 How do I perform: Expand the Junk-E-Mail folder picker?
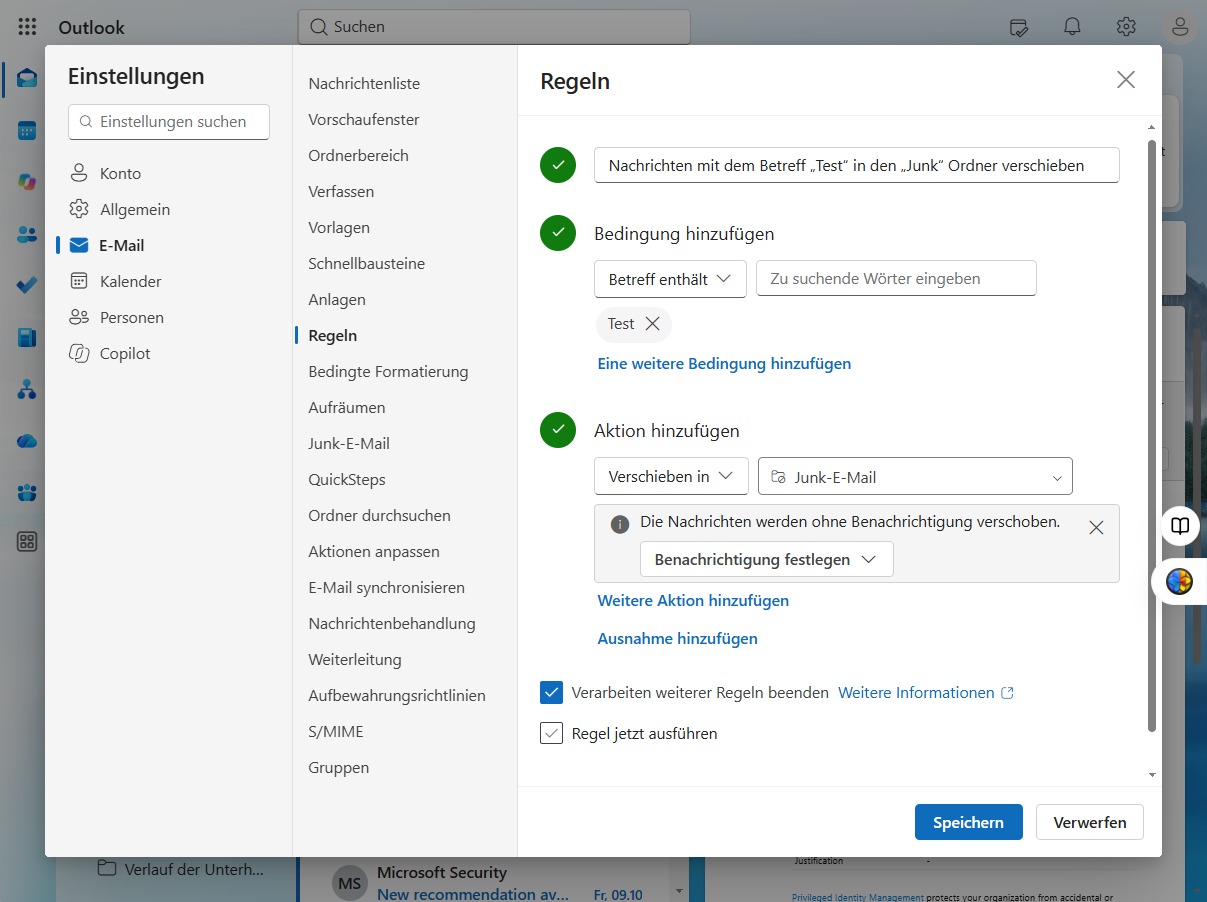(915, 476)
